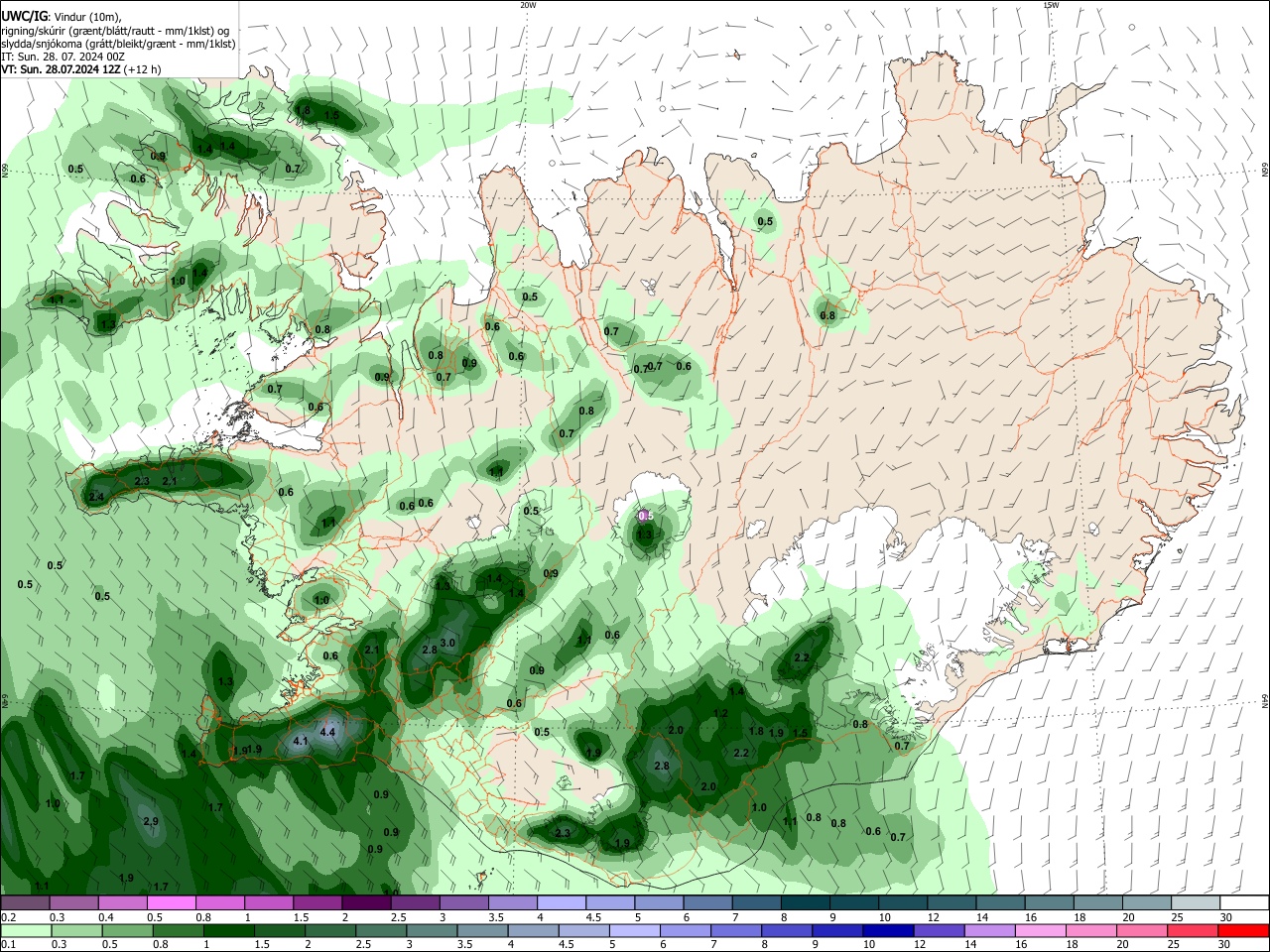Click the '20W' longitude label
Image resolution: width=1270 pixels, height=952 pixels.
click(x=528, y=5)
